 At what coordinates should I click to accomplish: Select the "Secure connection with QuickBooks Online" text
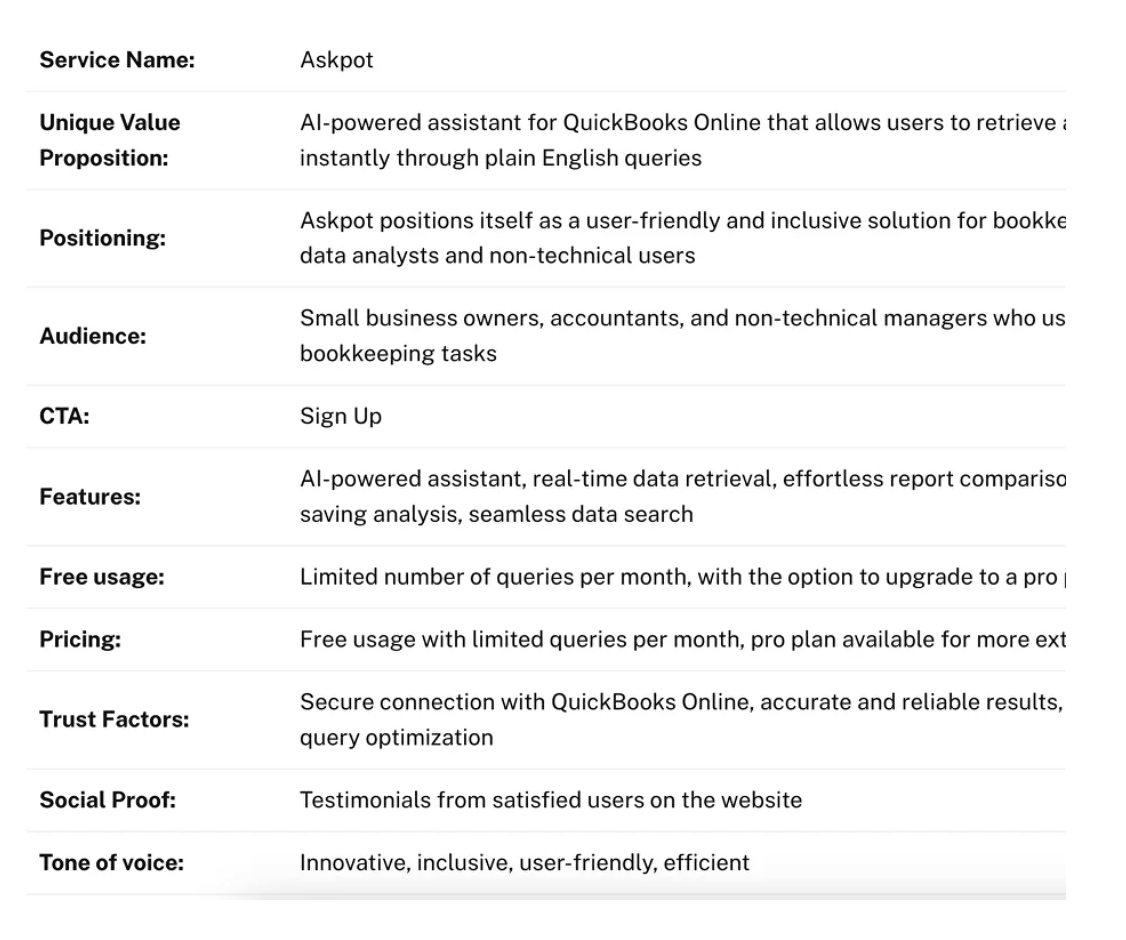(676, 702)
